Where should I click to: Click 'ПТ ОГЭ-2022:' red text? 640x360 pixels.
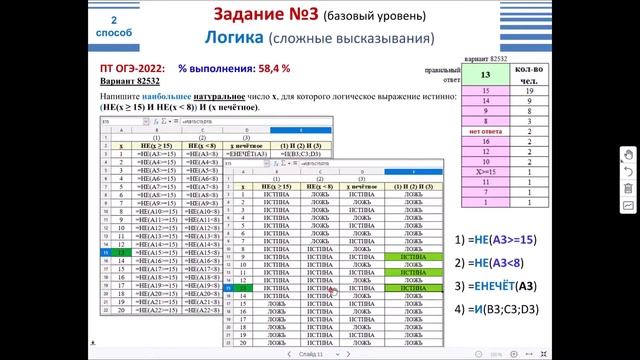pyautogui.click(x=133, y=69)
